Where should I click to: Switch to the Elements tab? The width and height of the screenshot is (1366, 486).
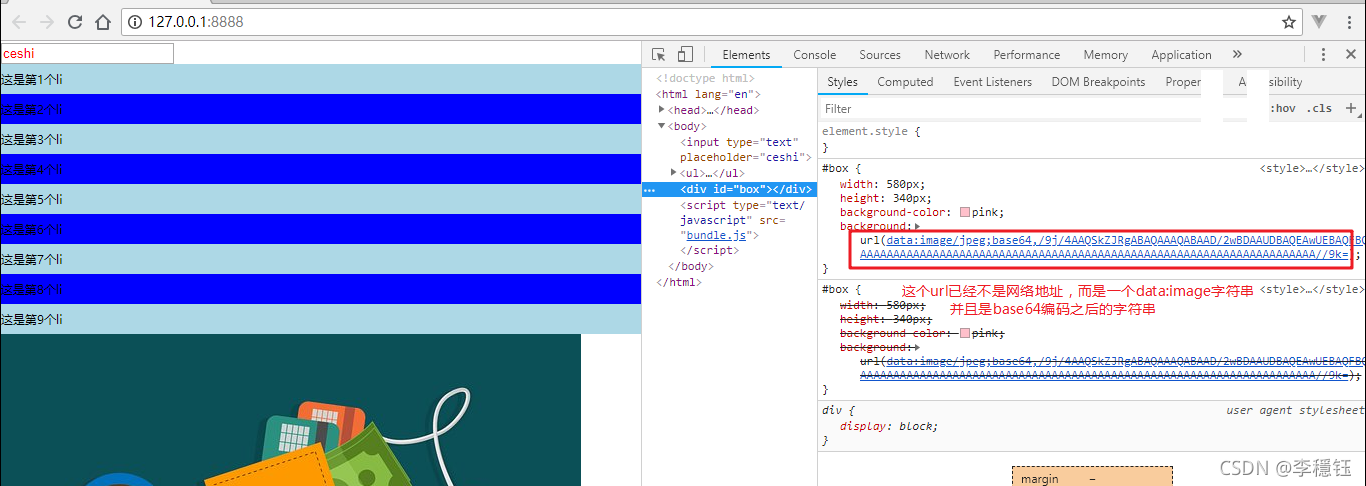[x=746, y=55]
